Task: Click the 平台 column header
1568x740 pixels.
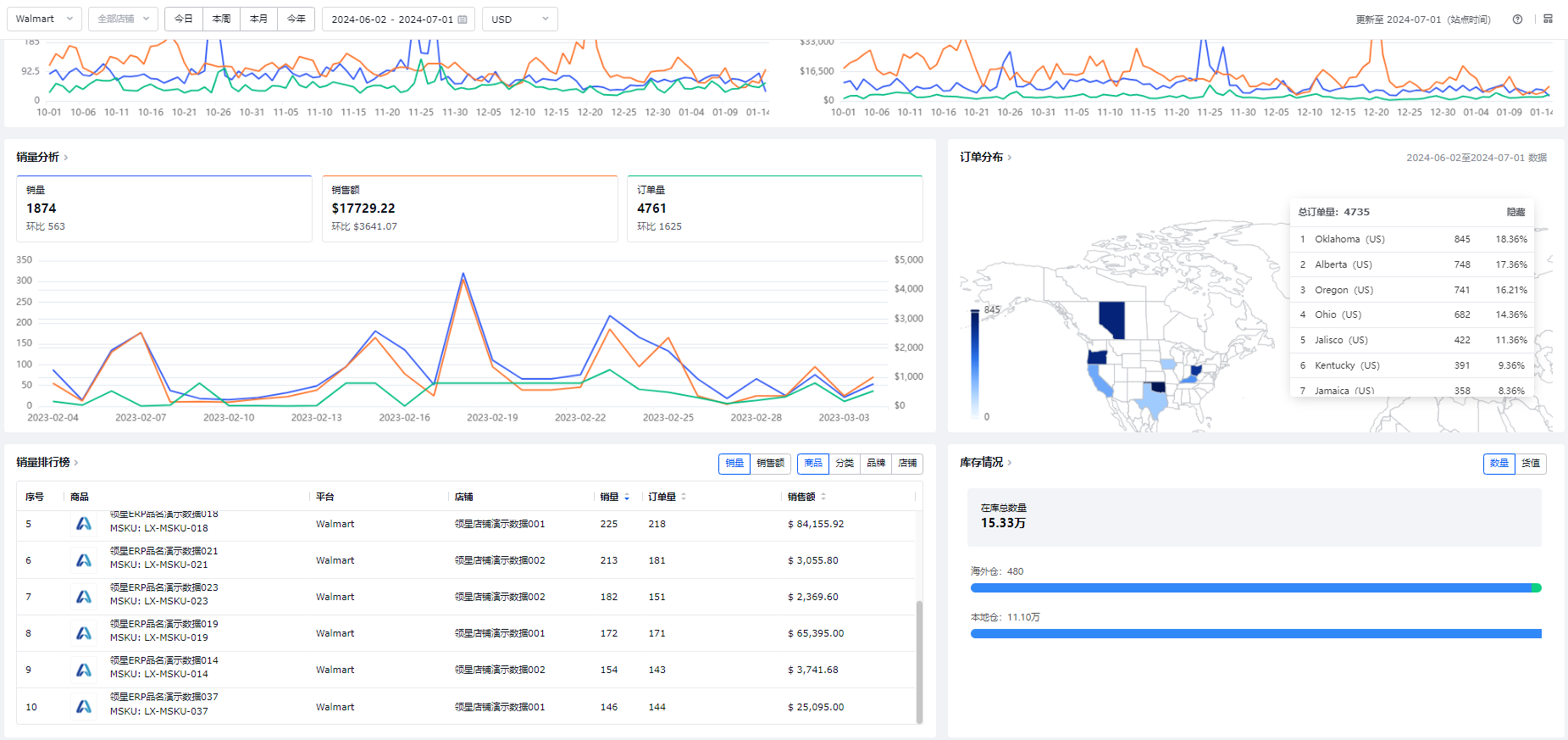Action: point(325,497)
